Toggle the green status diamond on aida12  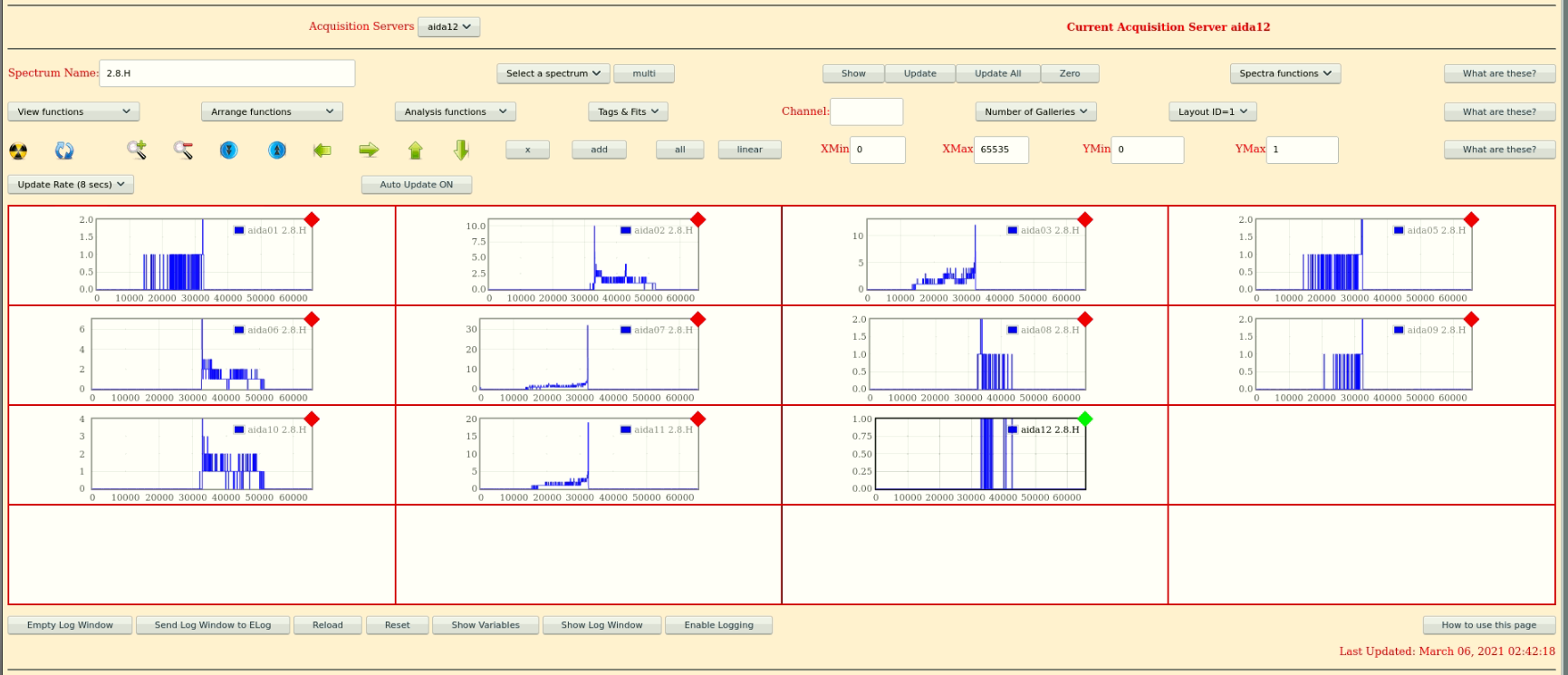pos(1085,419)
